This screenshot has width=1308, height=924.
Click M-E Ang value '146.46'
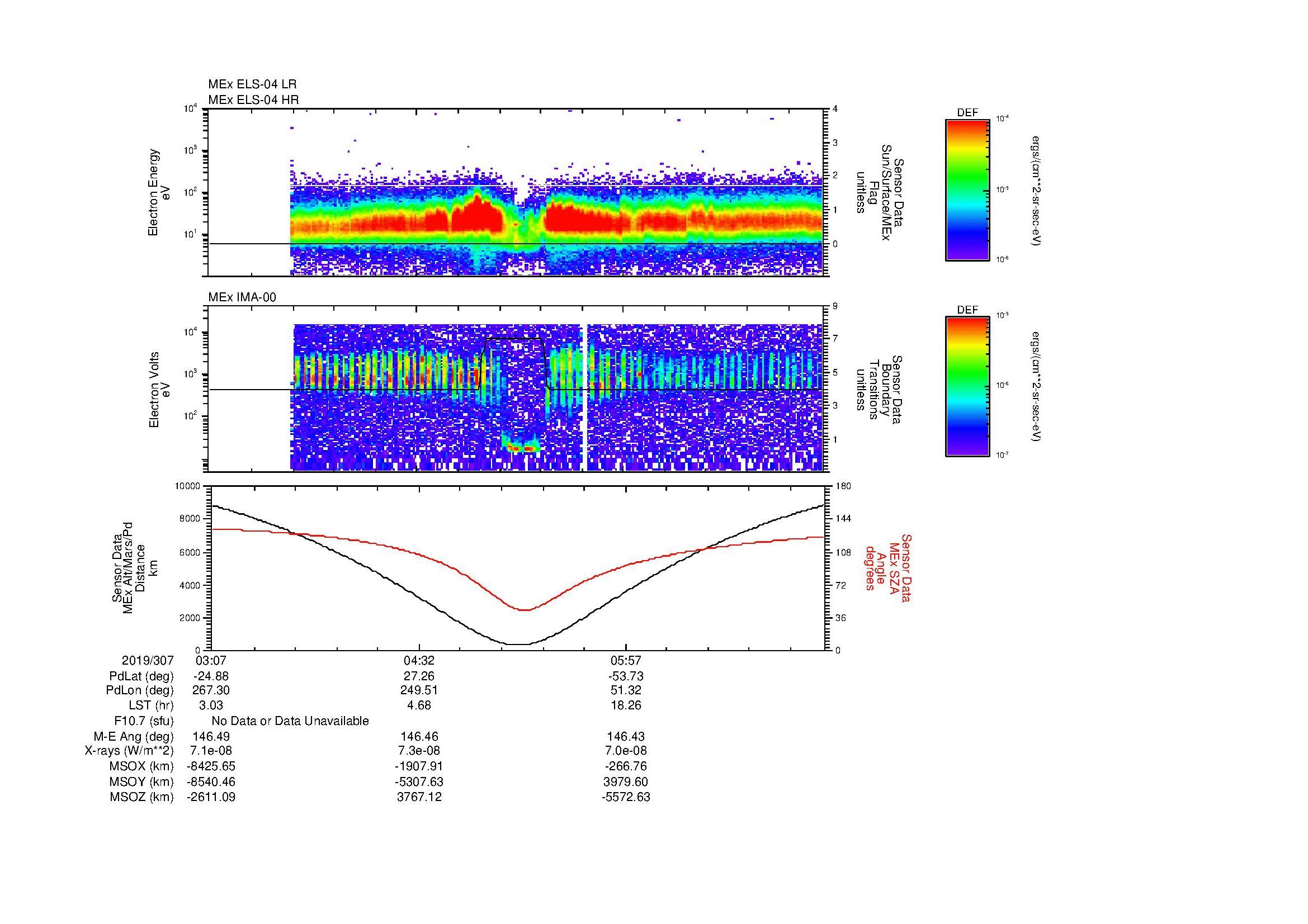point(419,737)
